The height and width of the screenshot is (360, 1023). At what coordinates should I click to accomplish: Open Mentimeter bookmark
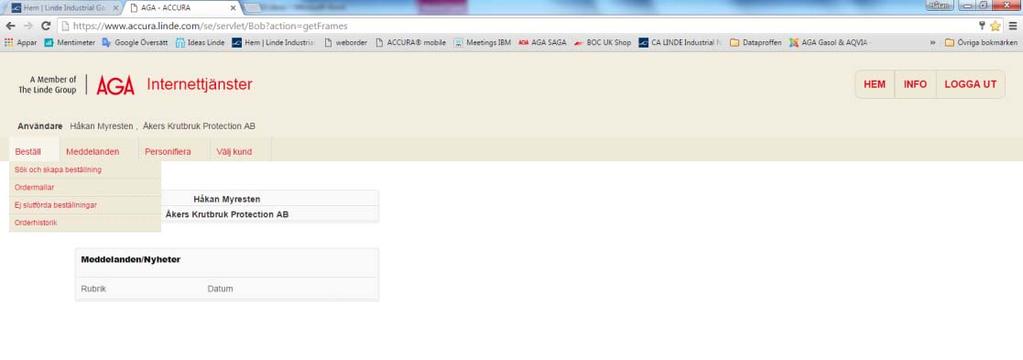70,43
